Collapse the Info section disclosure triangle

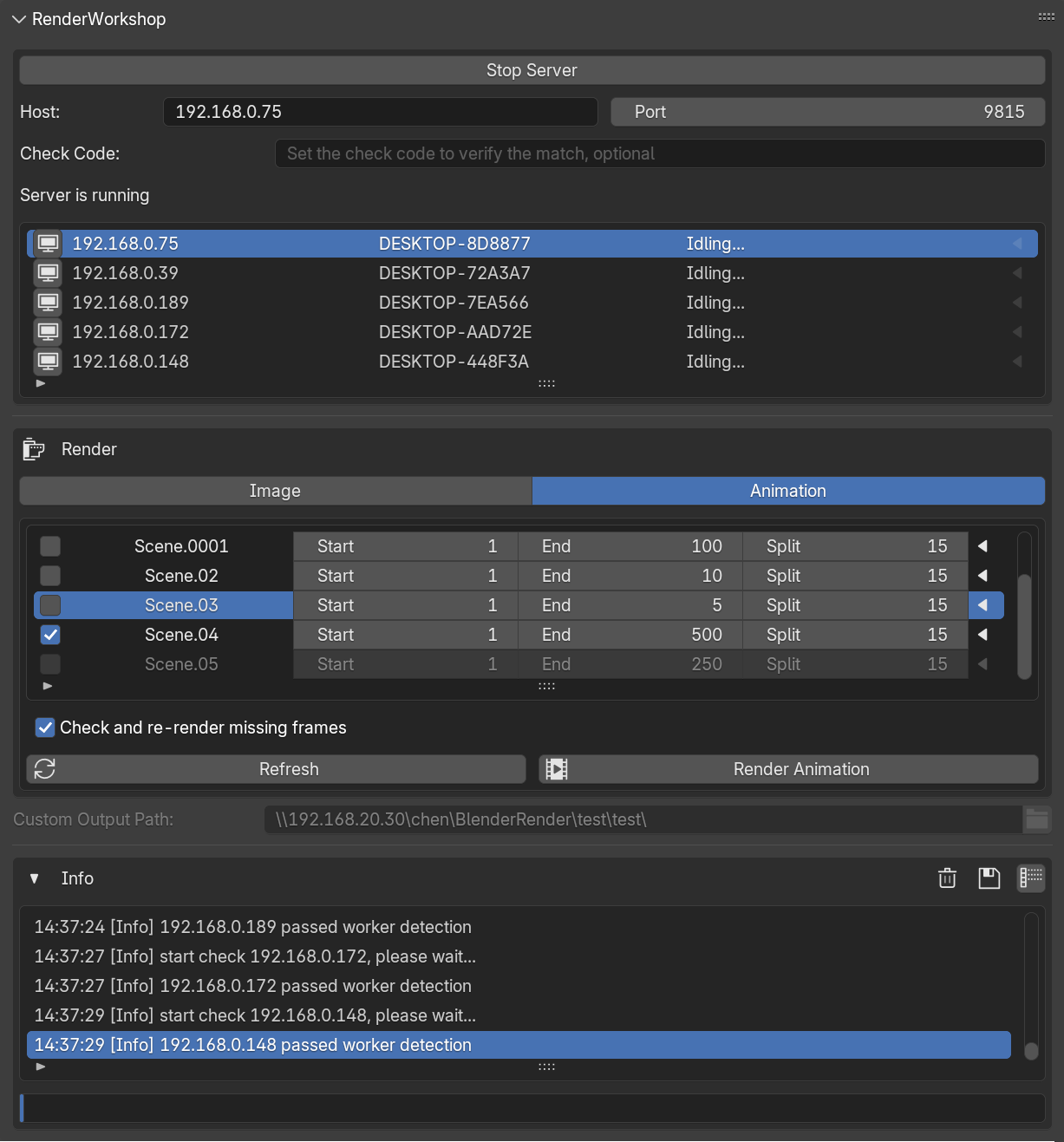pos(34,878)
